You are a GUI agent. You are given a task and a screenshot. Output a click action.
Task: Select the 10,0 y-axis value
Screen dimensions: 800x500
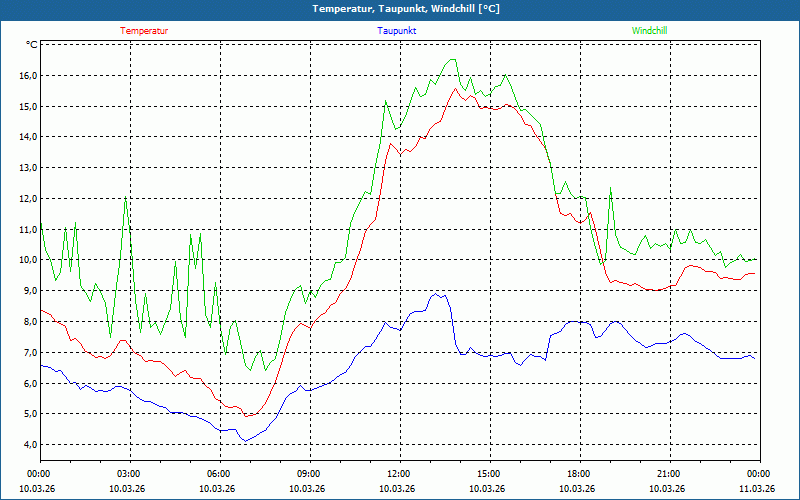(28, 260)
